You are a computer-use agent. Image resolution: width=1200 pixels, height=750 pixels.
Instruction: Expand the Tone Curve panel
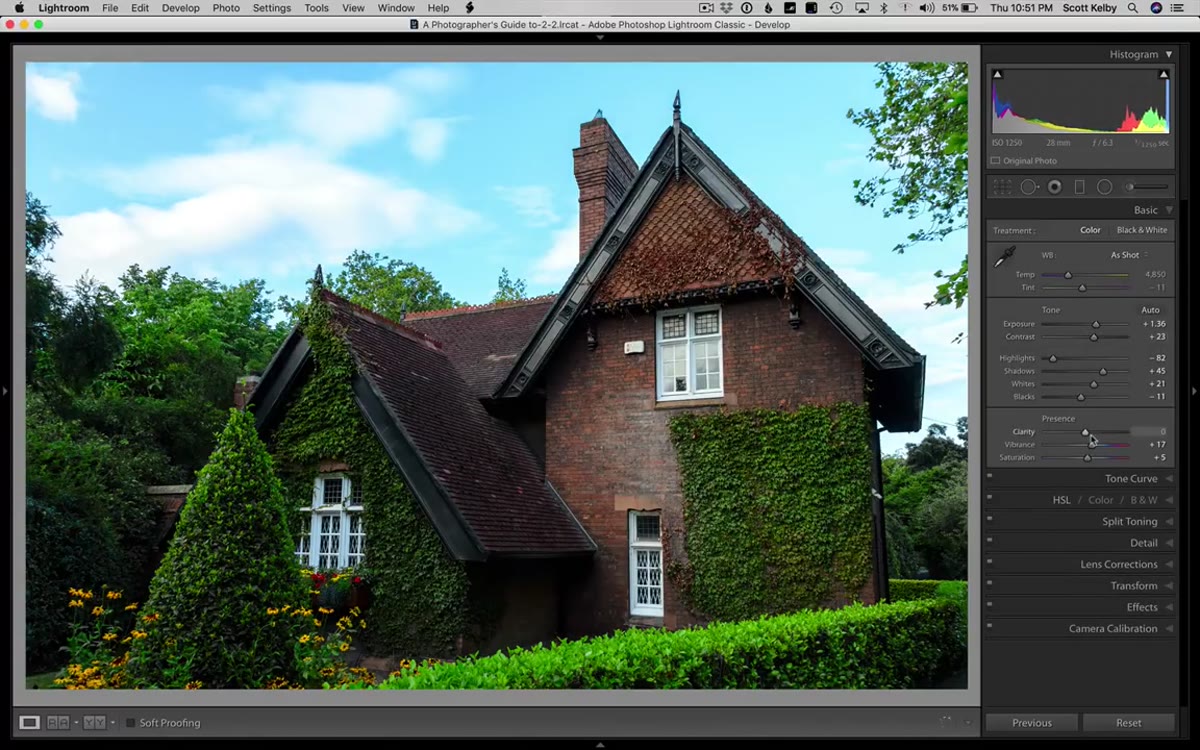(x=1168, y=479)
